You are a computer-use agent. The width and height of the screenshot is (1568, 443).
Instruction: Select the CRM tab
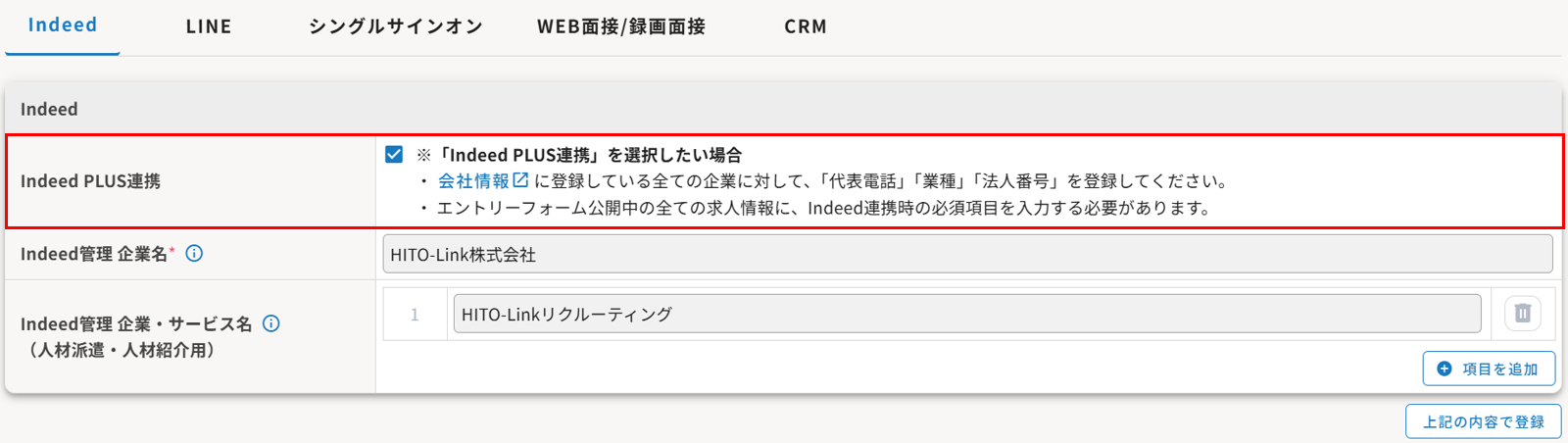click(806, 26)
